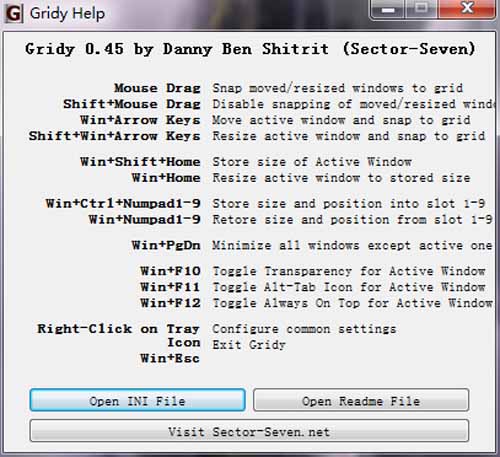Click the Gridy Help title text
Viewport: 500px width, 457px height.
tap(67, 14)
